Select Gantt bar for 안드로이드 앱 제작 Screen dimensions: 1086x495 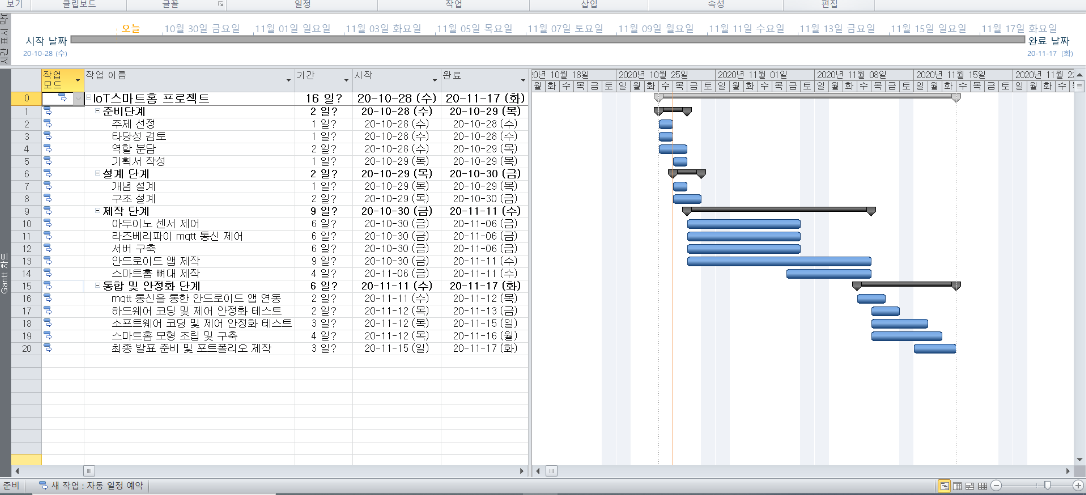point(779,261)
